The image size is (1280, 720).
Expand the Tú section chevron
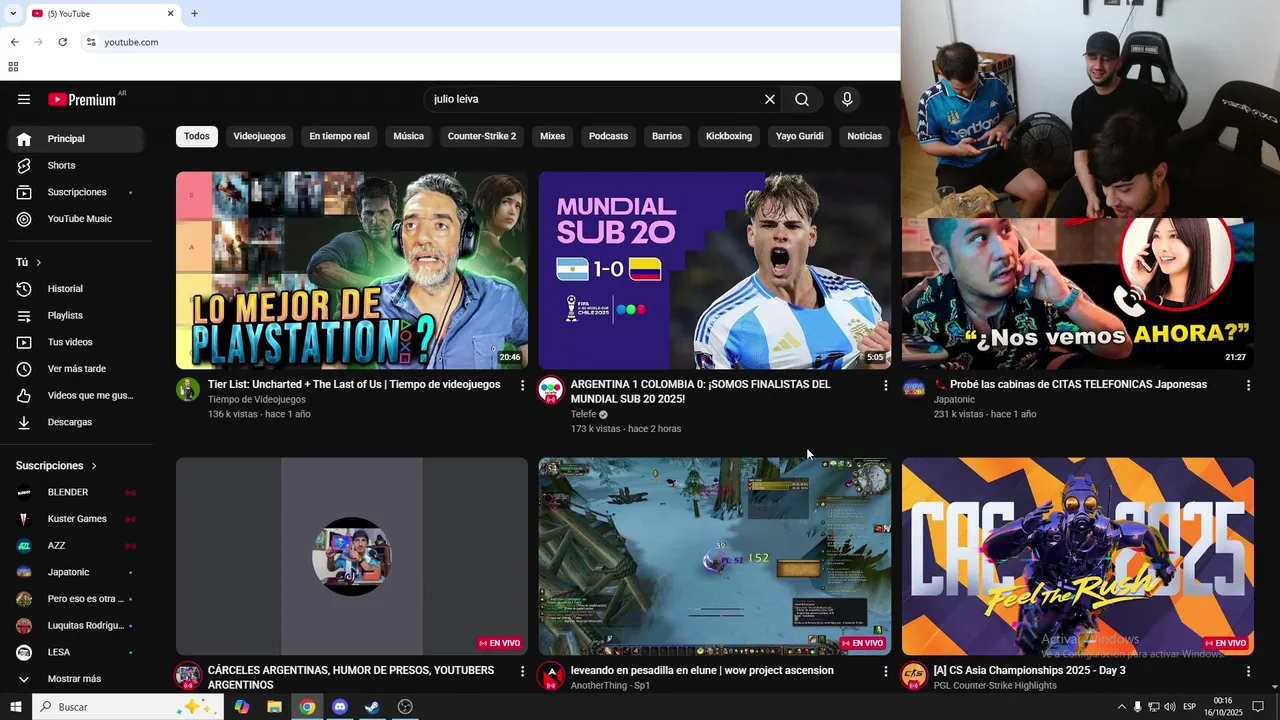click(39, 263)
